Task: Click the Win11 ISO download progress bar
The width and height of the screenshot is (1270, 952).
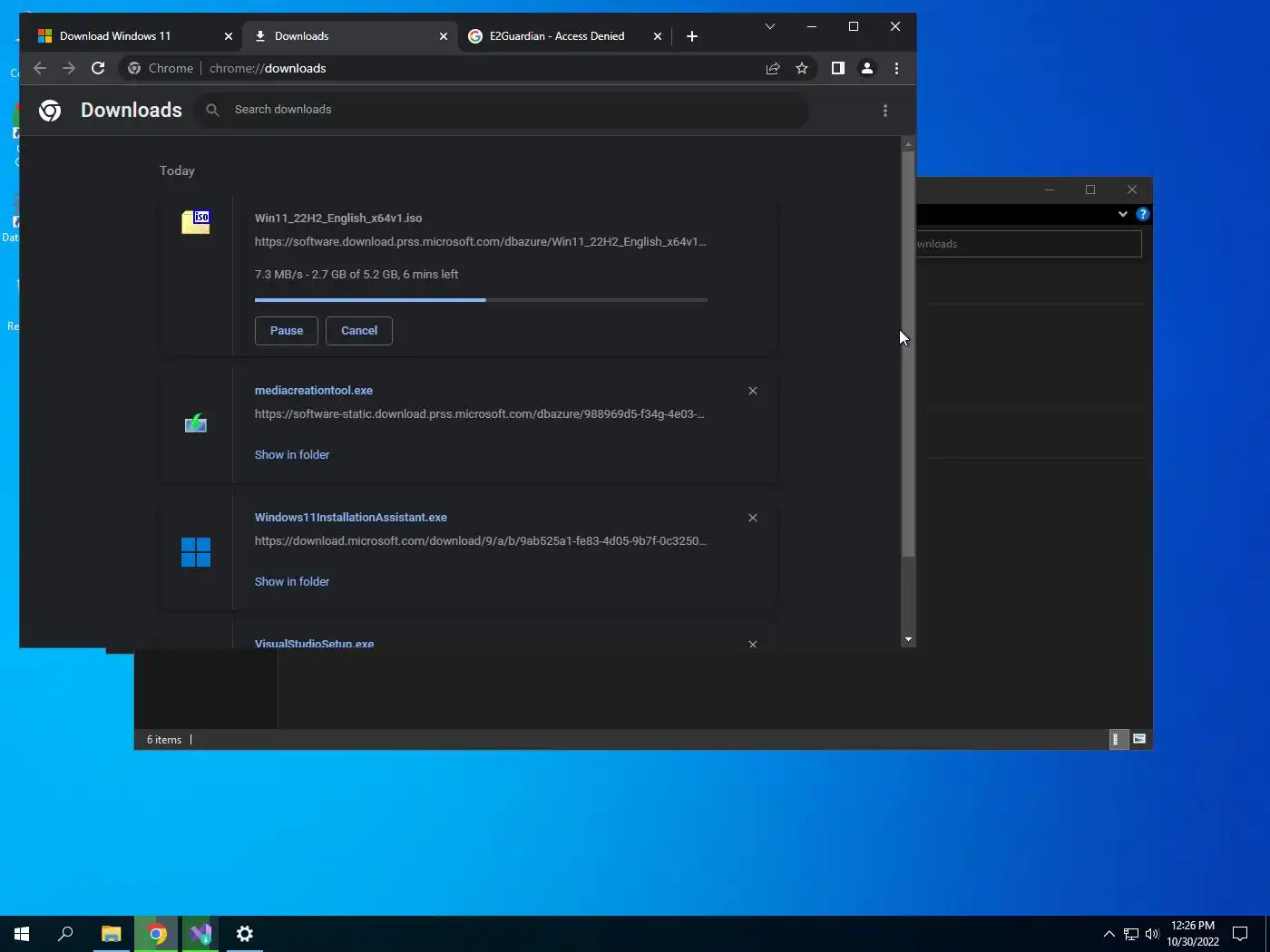Action: pyautogui.click(x=481, y=299)
